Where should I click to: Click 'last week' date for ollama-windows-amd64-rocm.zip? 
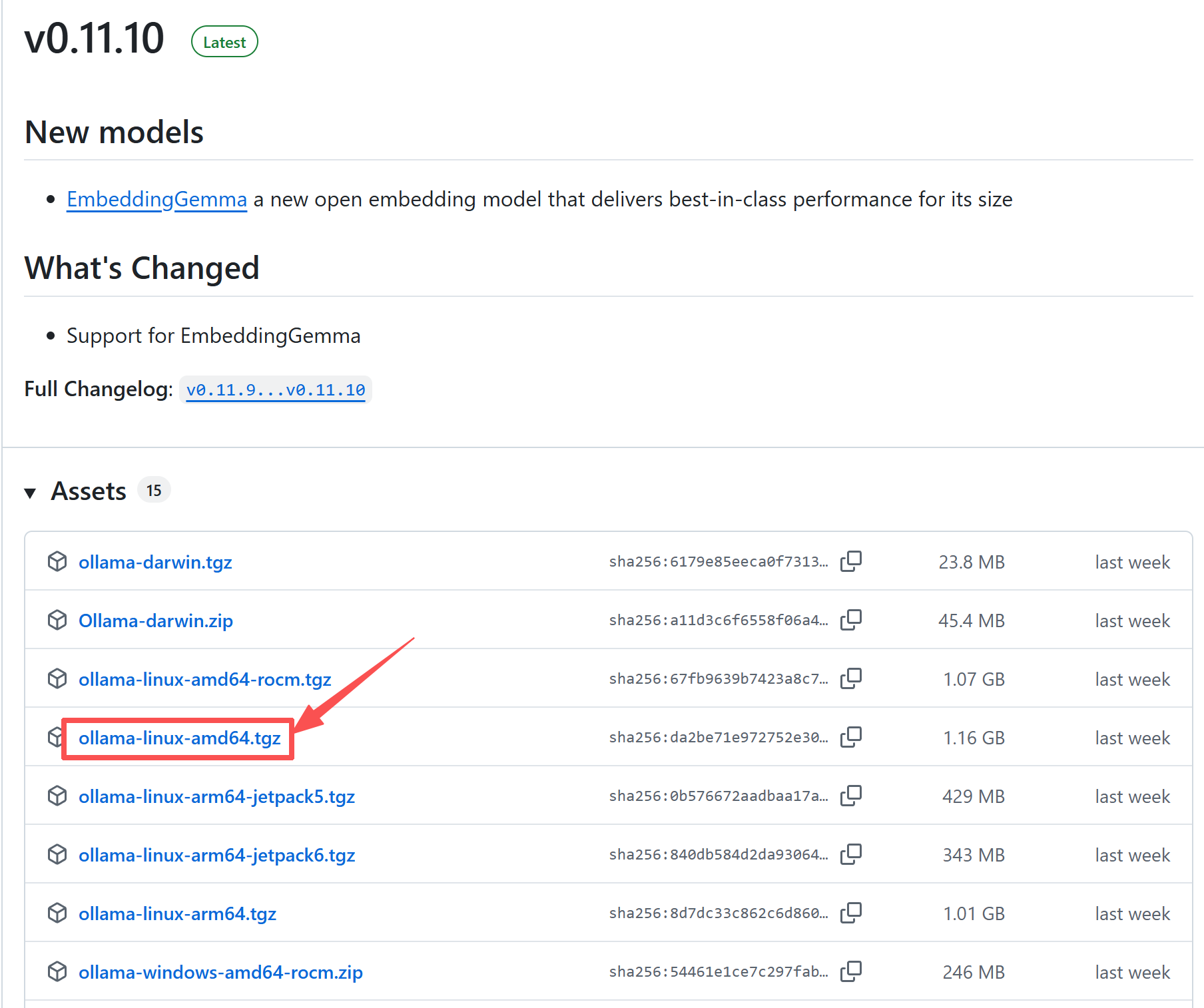coord(1132,972)
